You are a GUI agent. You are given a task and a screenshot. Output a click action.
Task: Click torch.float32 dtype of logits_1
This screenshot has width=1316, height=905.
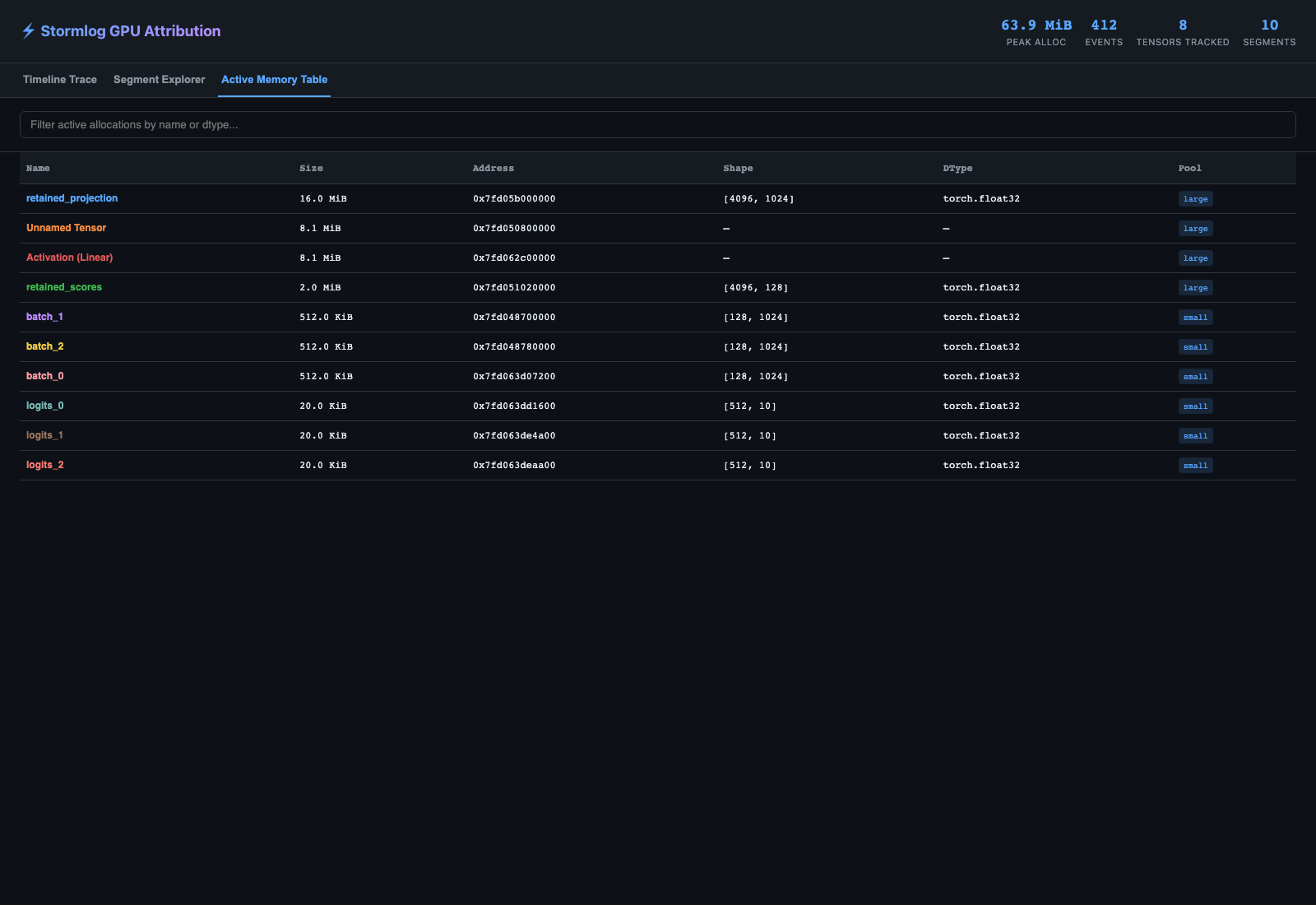click(981, 436)
